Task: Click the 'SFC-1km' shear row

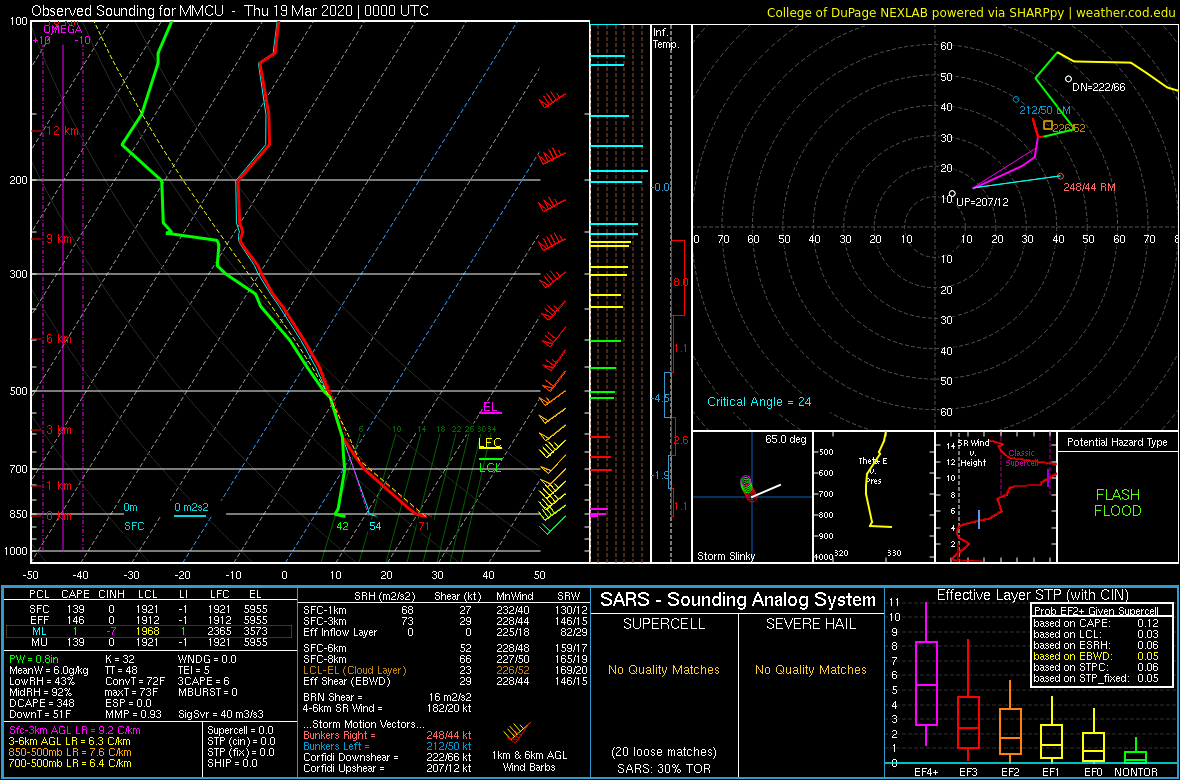Action: coord(446,610)
